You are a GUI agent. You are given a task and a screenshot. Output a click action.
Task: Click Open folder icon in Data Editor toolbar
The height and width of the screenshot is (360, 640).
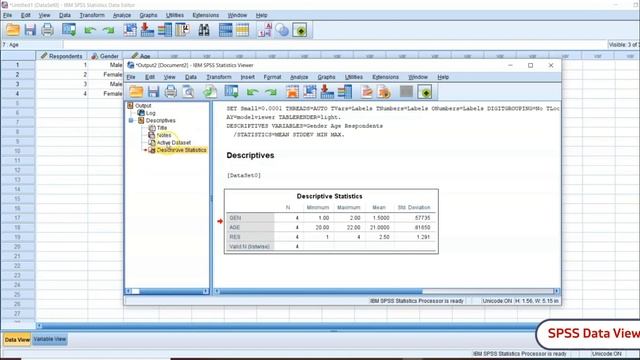pyautogui.click(x=13, y=30)
